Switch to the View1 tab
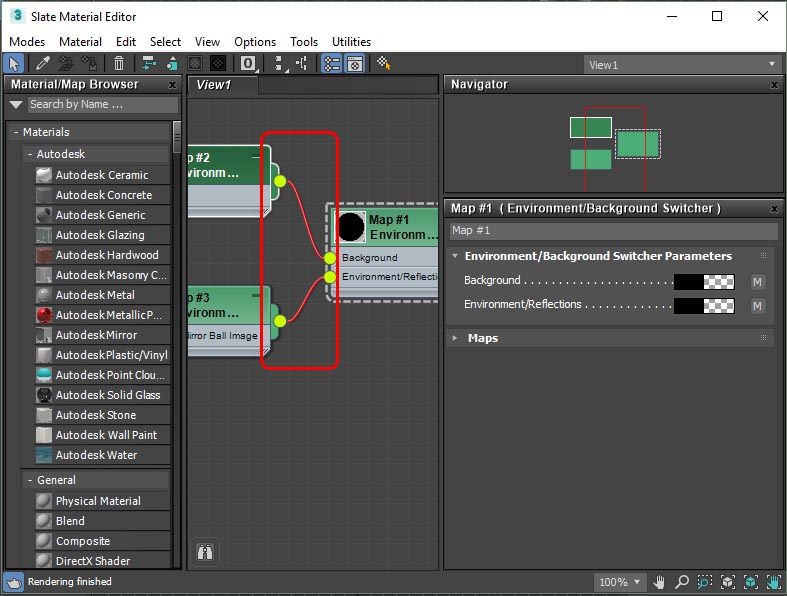Screen dimensions: 787x596 pyautogui.click(x=223, y=84)
